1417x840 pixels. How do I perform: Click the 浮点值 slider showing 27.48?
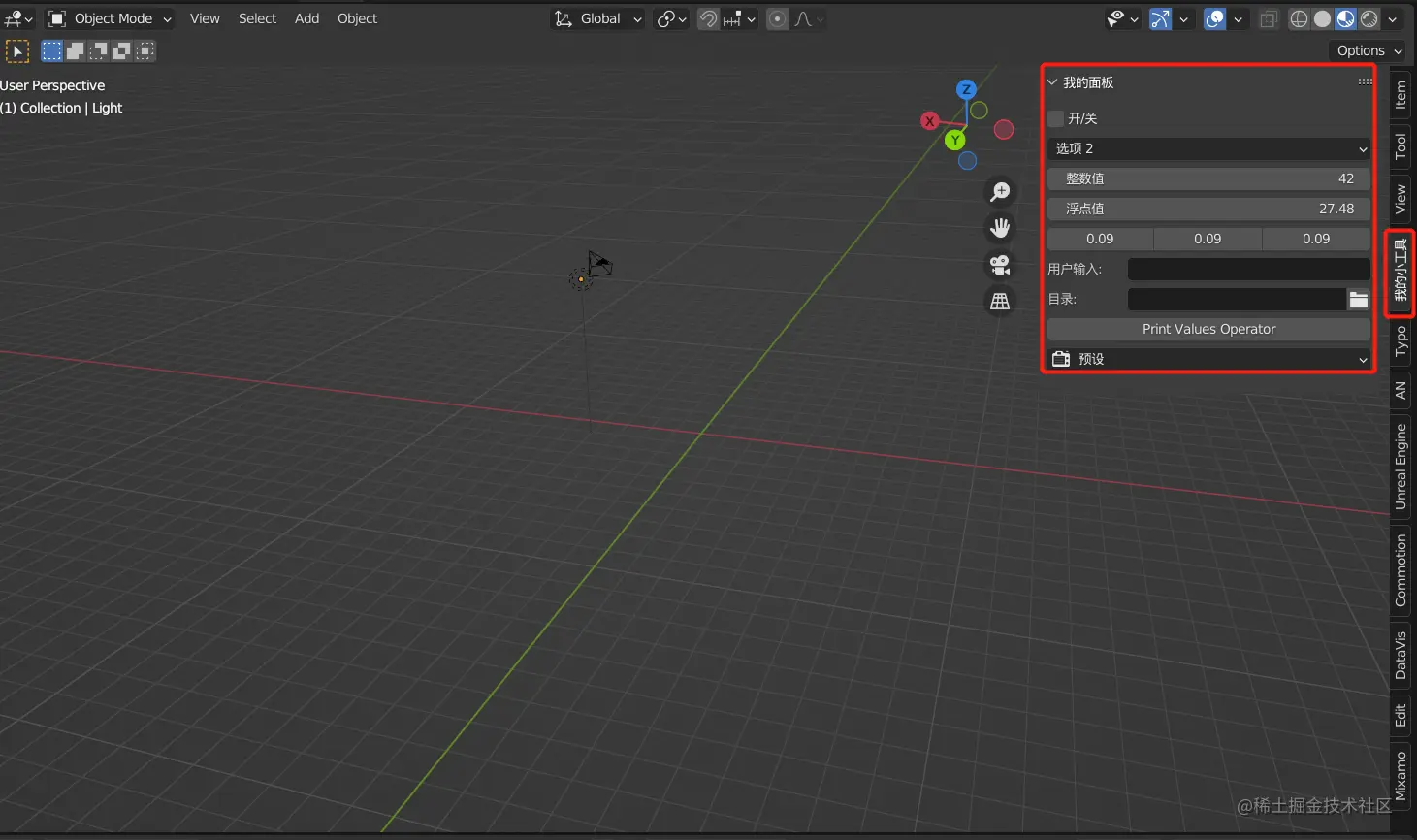pos(1209,209)
